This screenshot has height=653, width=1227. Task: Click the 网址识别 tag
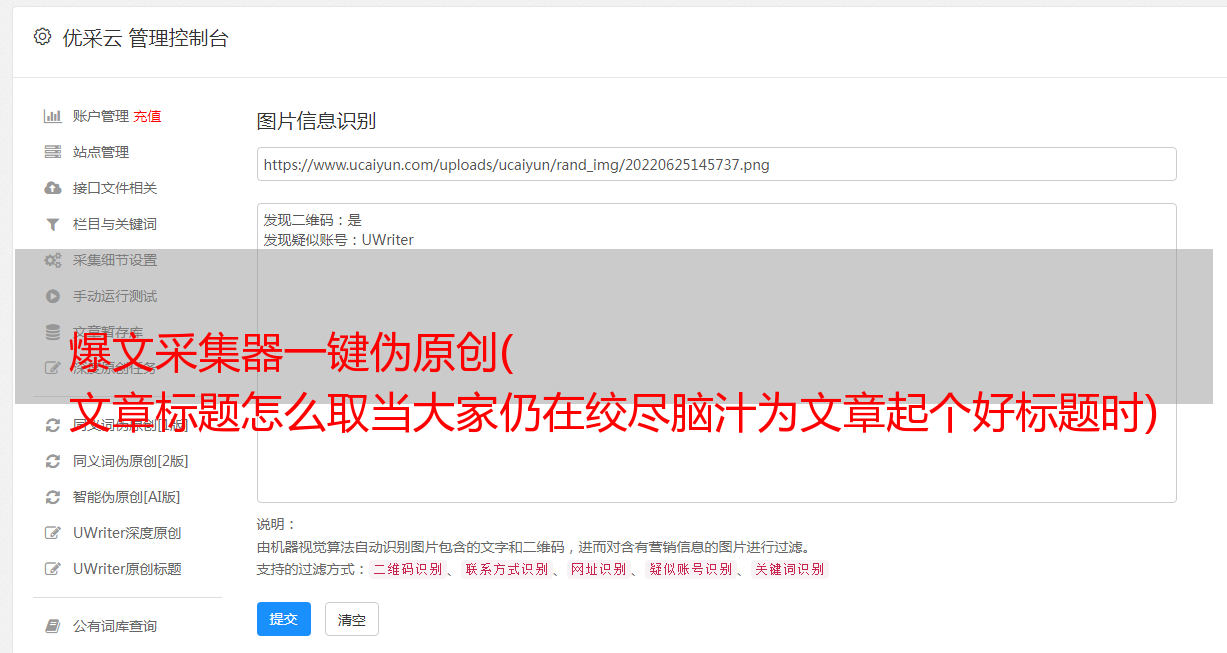click(x=598, y=569)
